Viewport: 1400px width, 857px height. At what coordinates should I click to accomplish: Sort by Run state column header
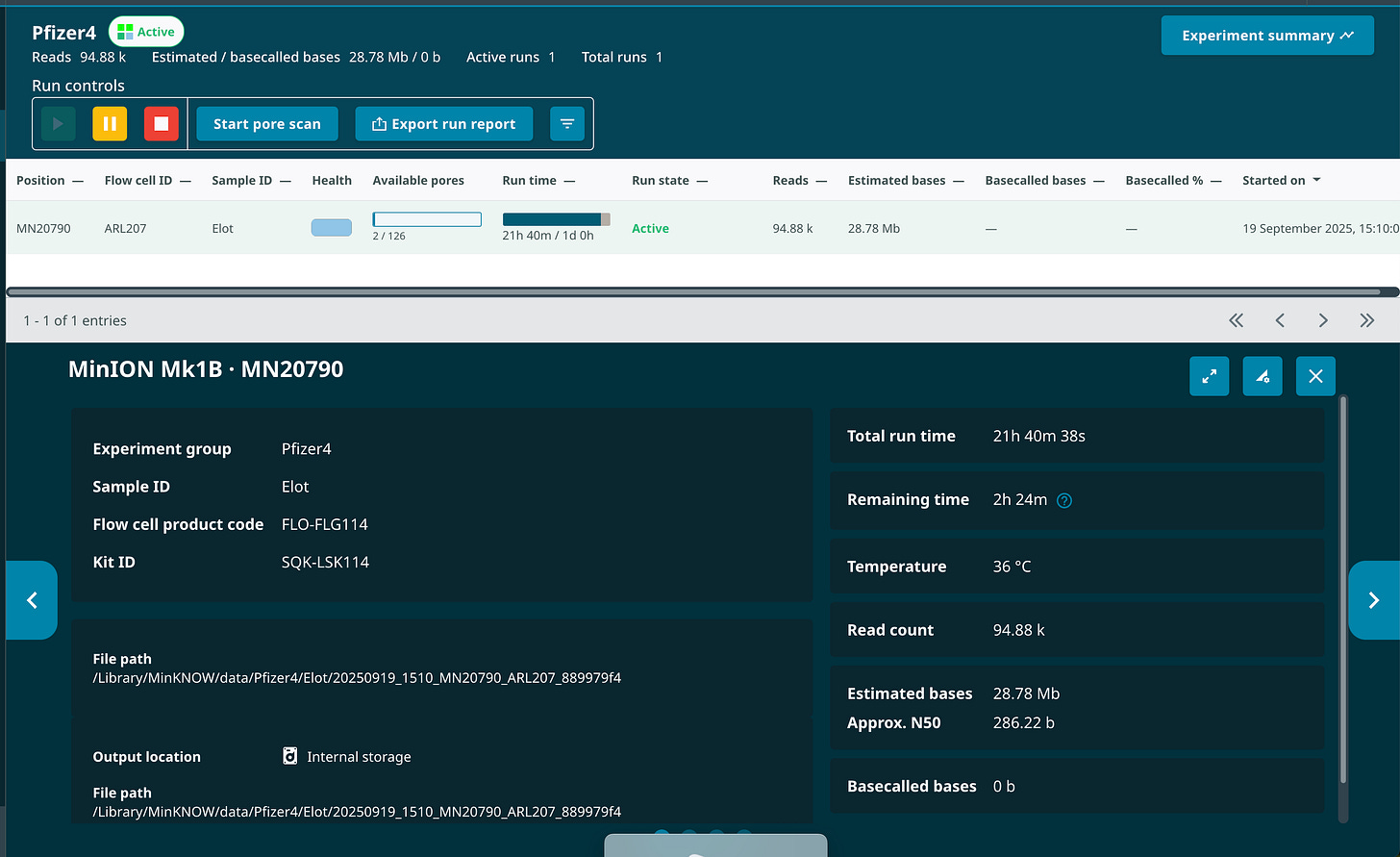(669, 180)
